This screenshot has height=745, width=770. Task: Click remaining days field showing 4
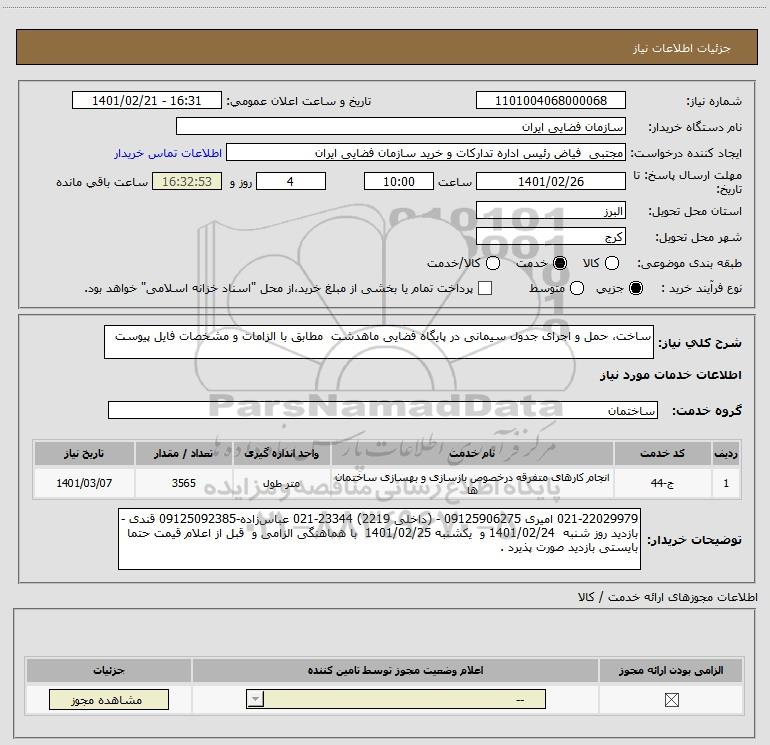(291, 181)
